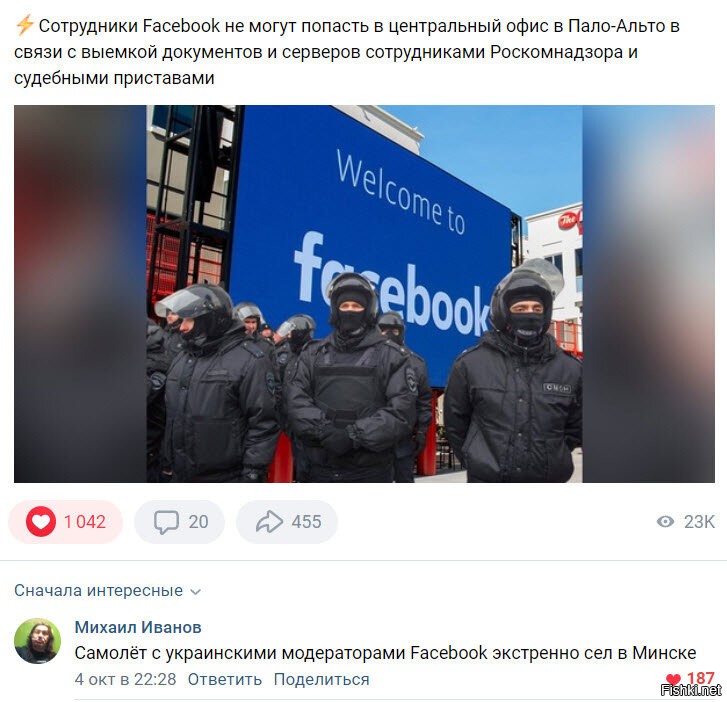Image resolution: width=727 pixels, height=702 pixels.
Task: Click the share count 455
Action: tap(306, 522)
